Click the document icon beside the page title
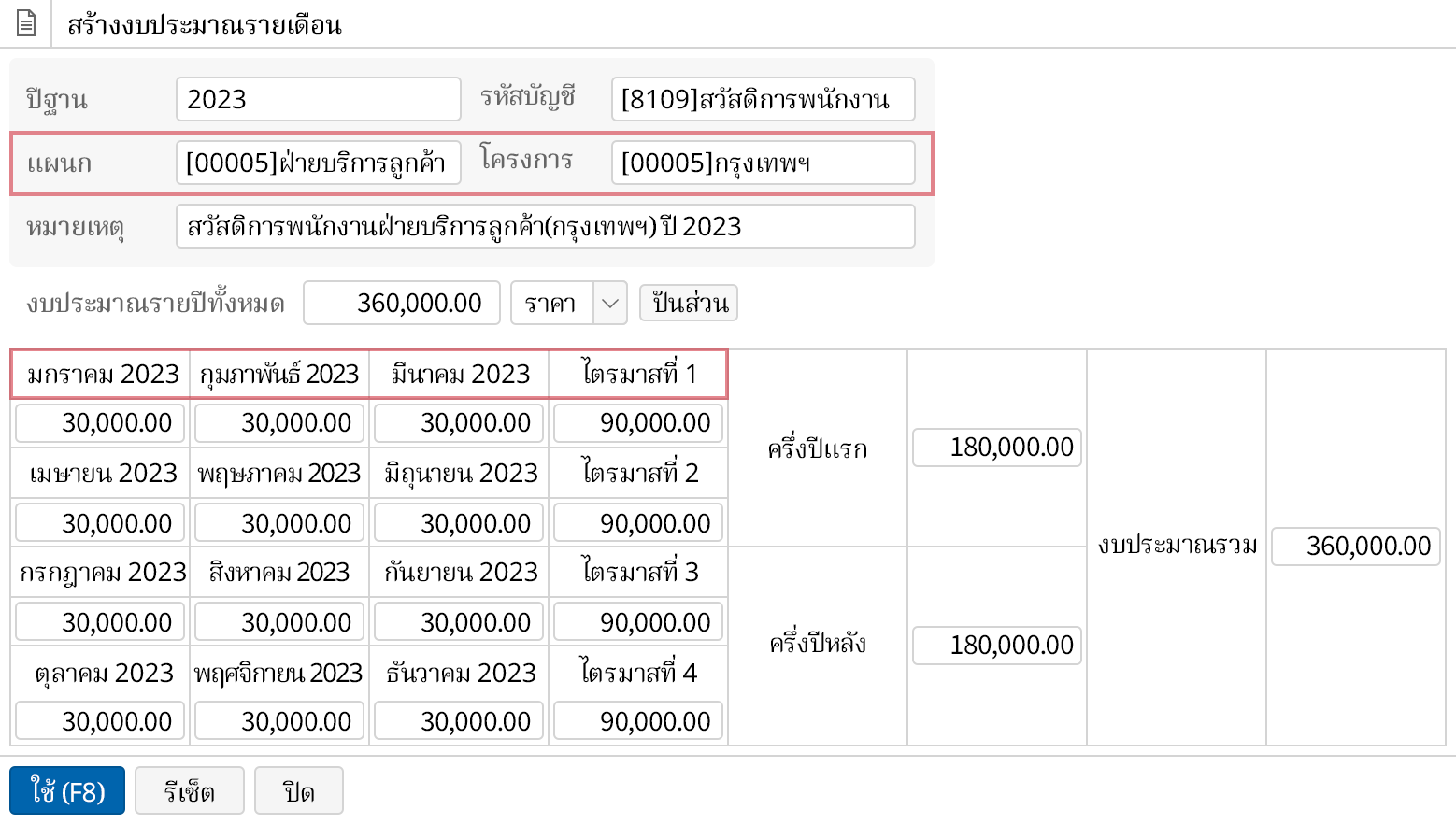 (26, 23)
